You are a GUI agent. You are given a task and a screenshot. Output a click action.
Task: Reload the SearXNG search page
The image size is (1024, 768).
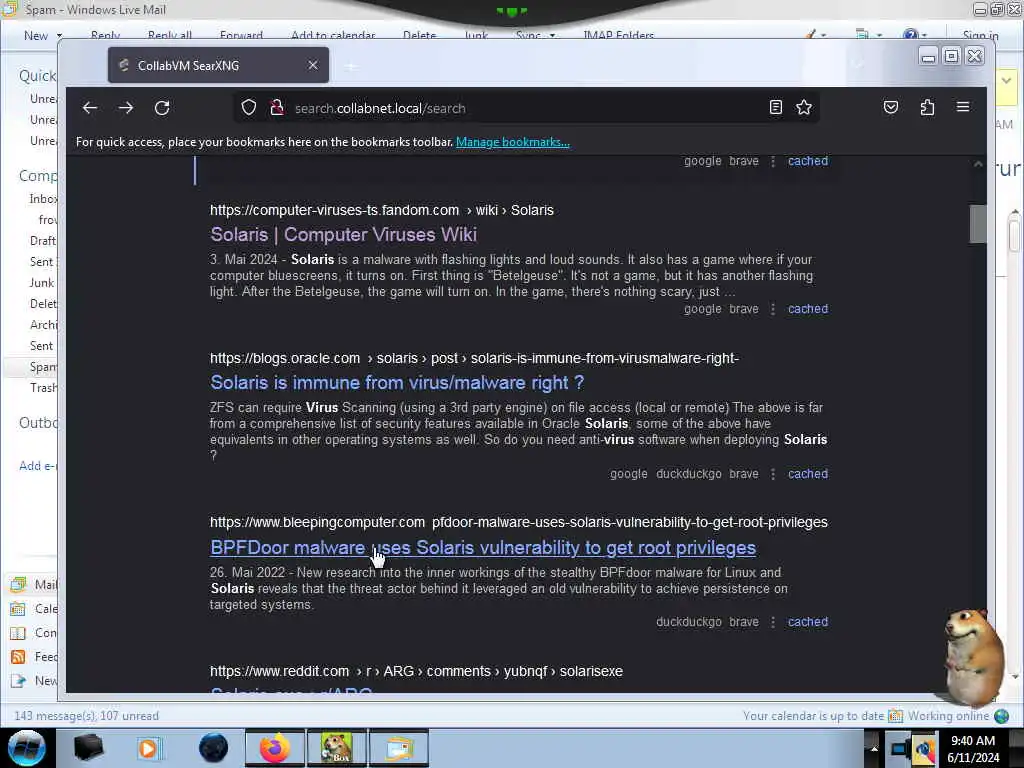(162, 108)
